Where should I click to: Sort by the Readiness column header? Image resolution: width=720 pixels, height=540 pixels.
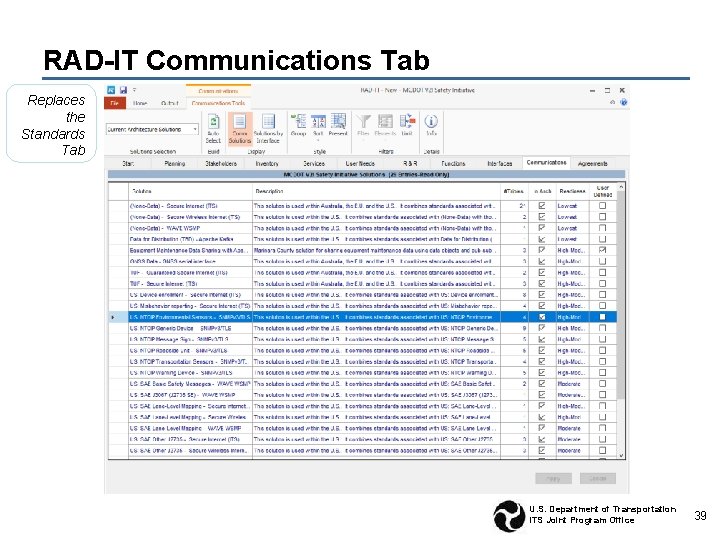click(x=572, y=191)
